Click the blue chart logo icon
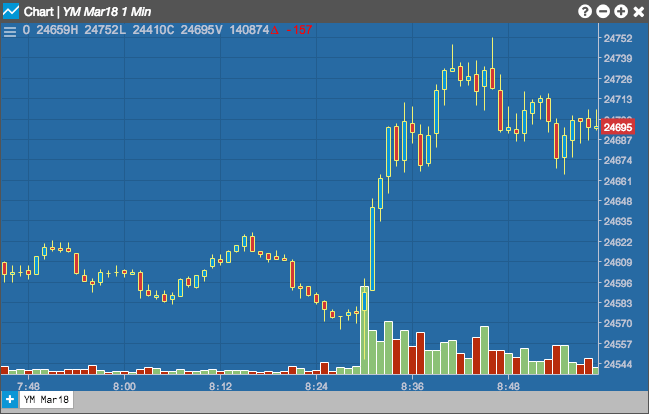This screenshot has height=414, width=649. tap(11, 11)
